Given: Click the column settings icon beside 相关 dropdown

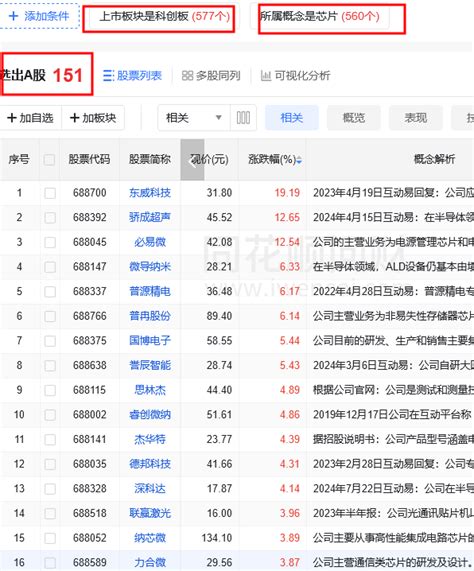Looking at the screenshot, I should click(243, 118).
